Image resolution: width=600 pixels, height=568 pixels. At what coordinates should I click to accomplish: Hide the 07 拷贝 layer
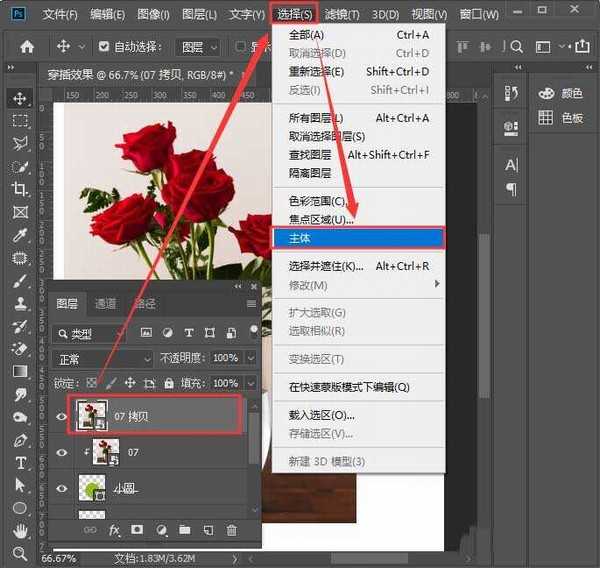point(60,414)
